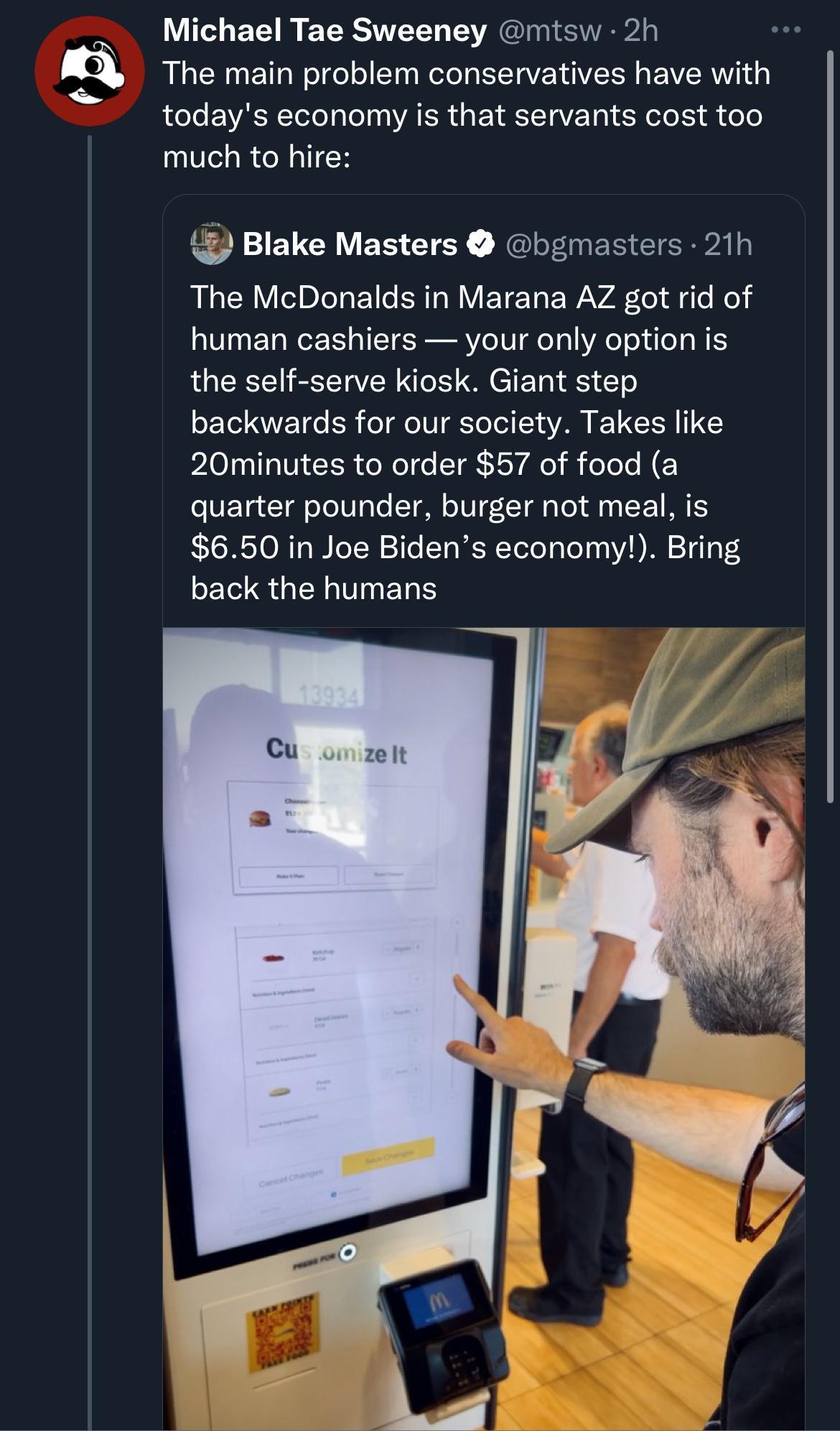Screen dimensions: 840x1431
Task: Expand the Regular dropdown beside Ketchup
Action: tap(401, 948)
